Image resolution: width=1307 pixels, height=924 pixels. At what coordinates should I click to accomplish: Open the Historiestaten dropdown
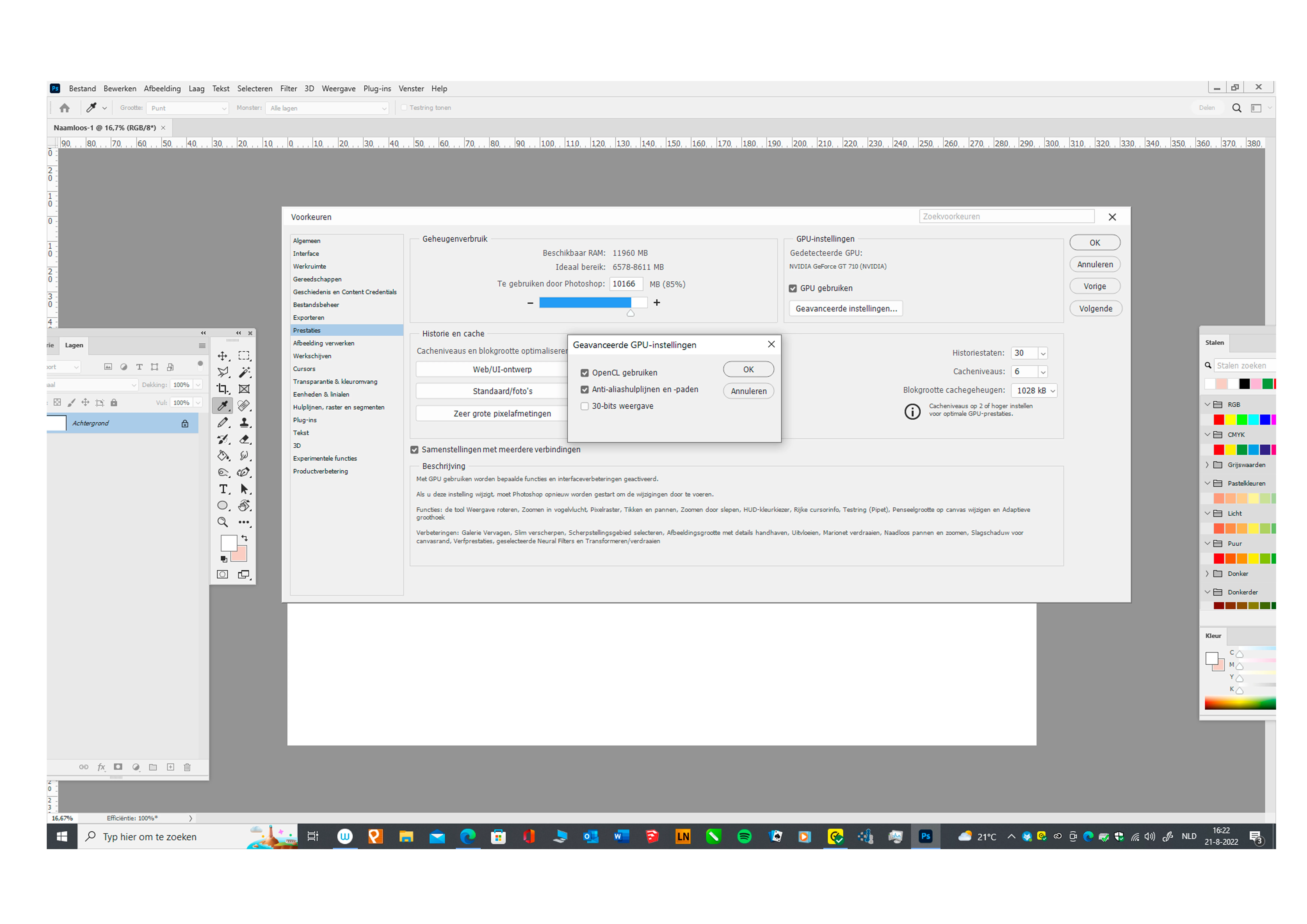[1043, 354]
